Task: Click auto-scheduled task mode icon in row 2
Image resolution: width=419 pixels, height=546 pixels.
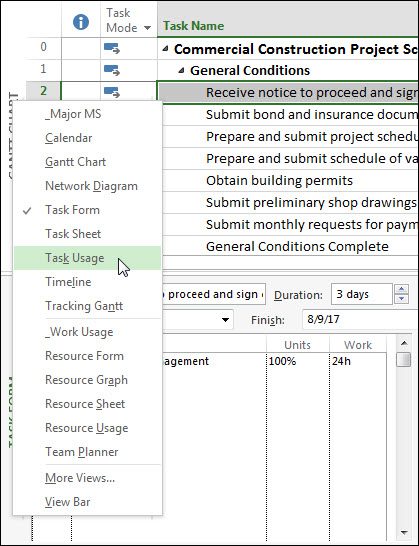Action: [112, 92]
